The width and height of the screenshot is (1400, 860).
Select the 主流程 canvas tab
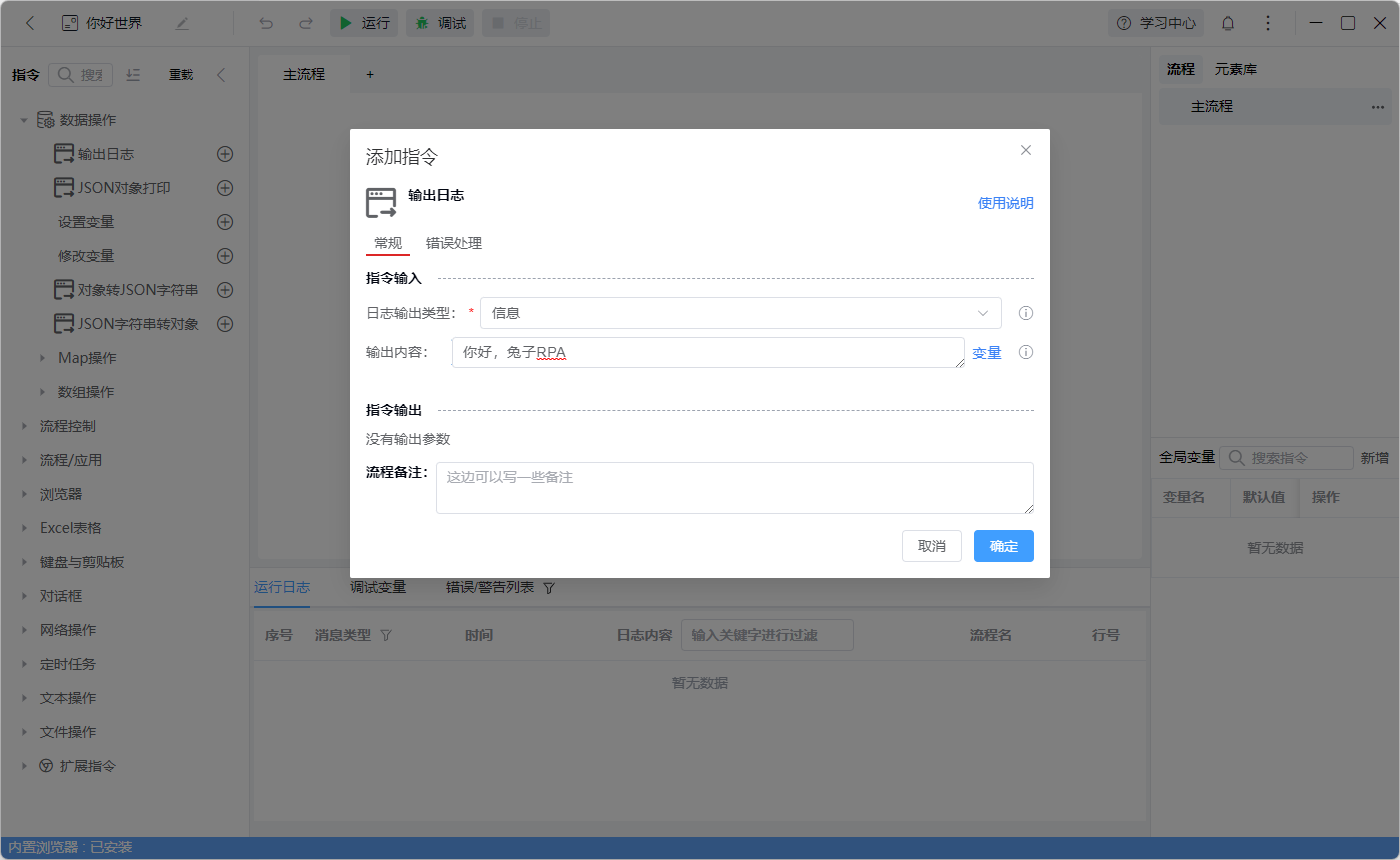click(304, 74)
